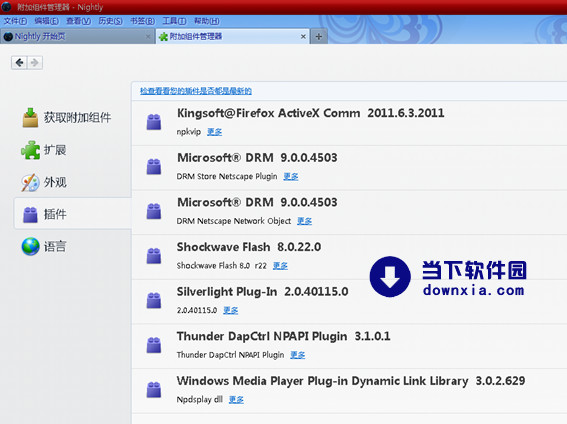Click Nightly globe favicon on first tab

click(8, 37)
